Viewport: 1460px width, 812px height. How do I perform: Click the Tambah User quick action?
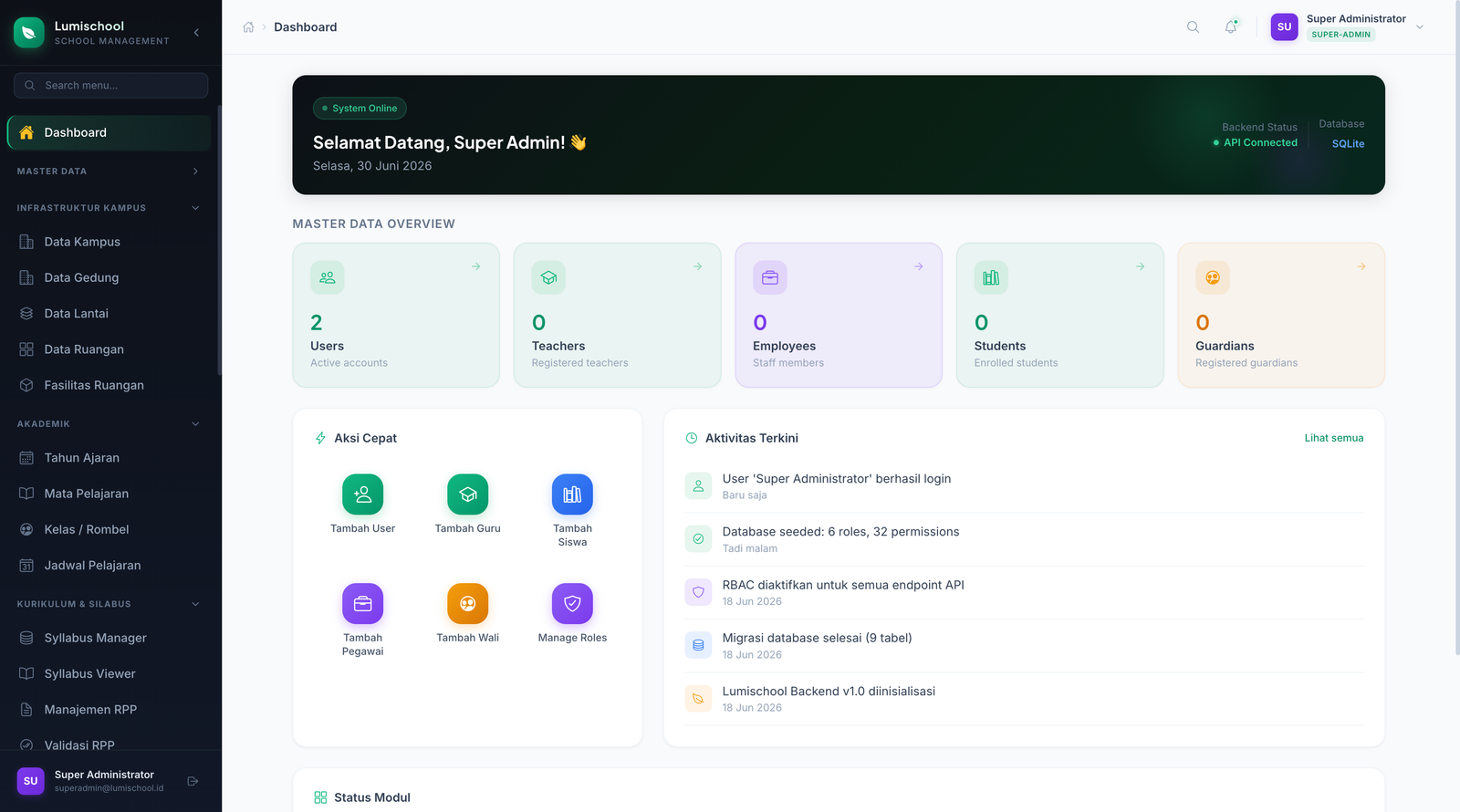363,505
